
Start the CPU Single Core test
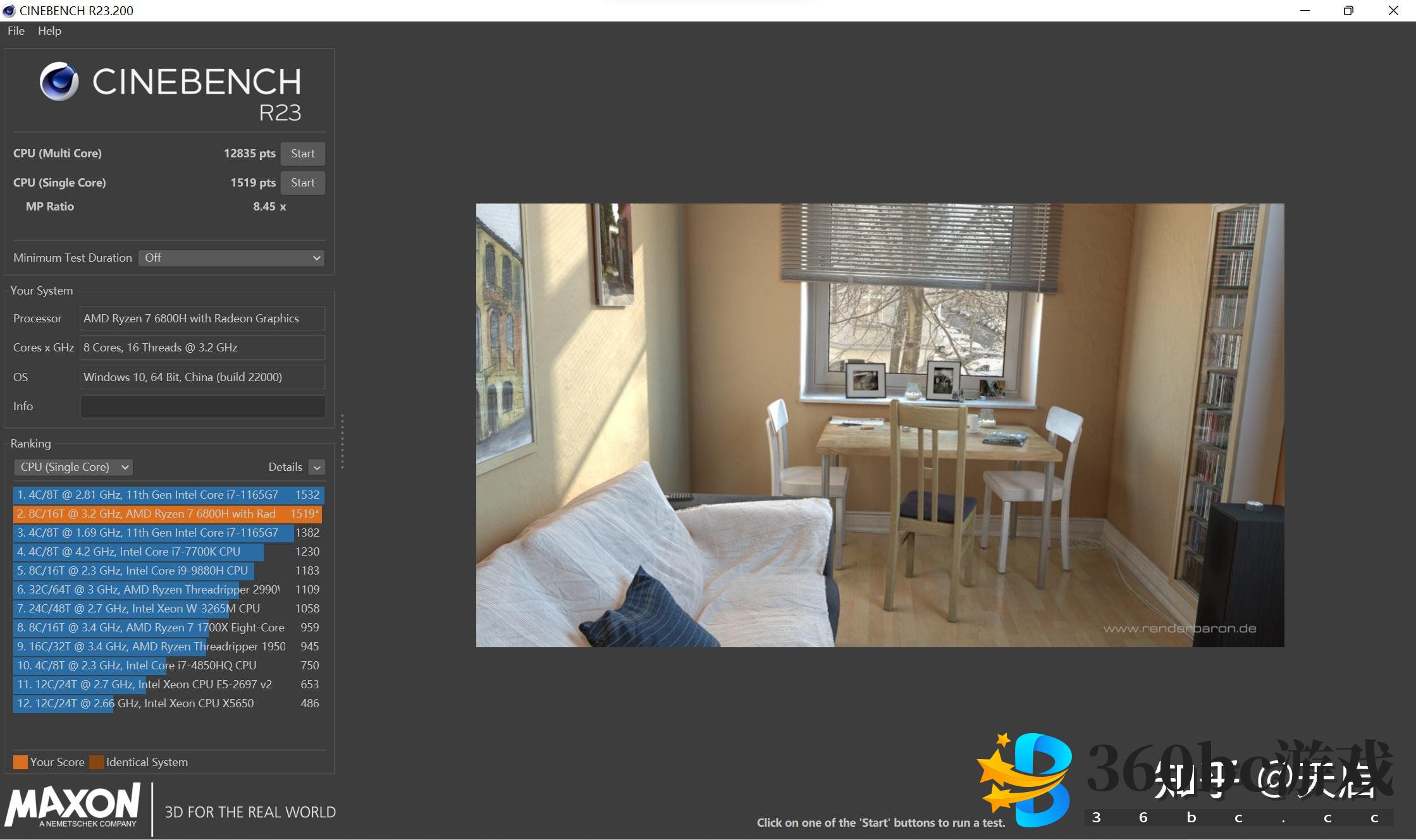pos(302,183)
